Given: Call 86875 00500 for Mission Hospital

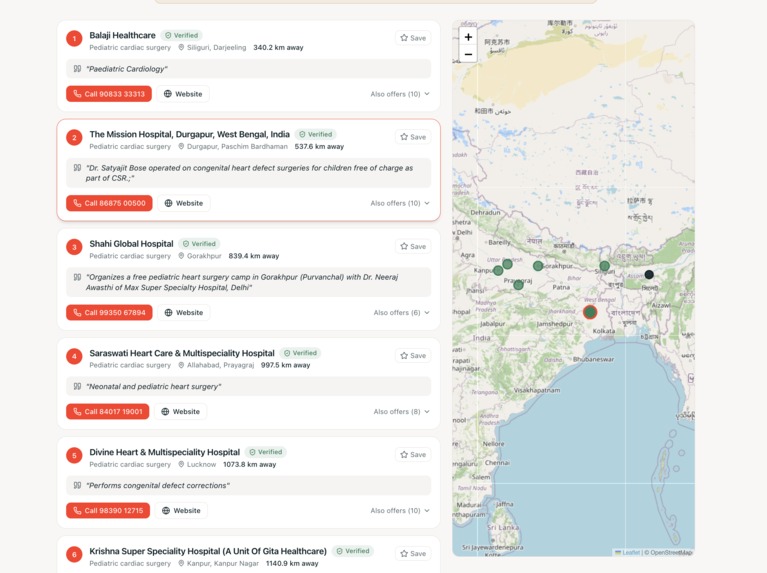Looking at the screenshot, I should (x=109, y=203).
